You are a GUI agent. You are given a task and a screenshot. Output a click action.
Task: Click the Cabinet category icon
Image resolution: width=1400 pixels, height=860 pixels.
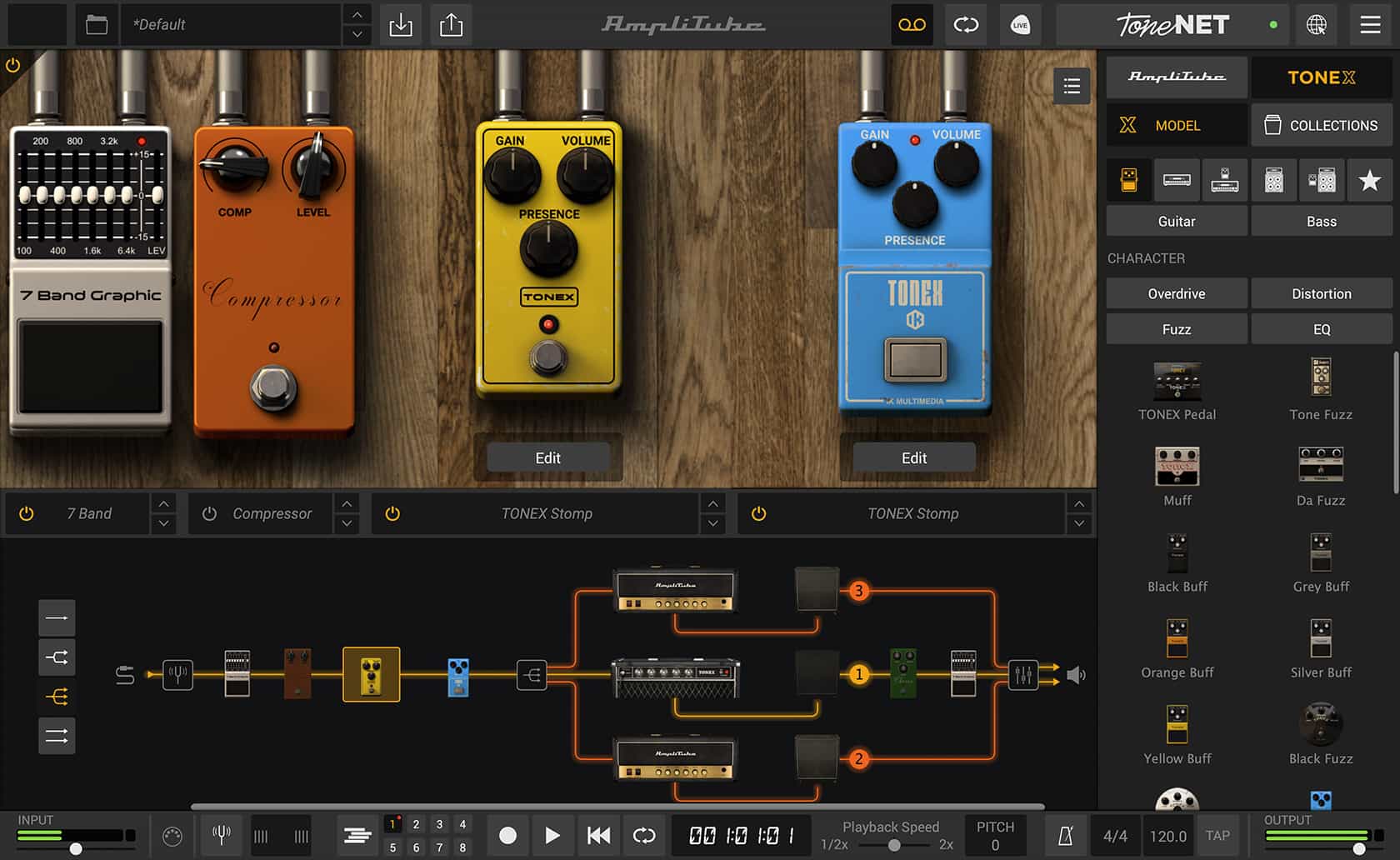pos(1273,180)
